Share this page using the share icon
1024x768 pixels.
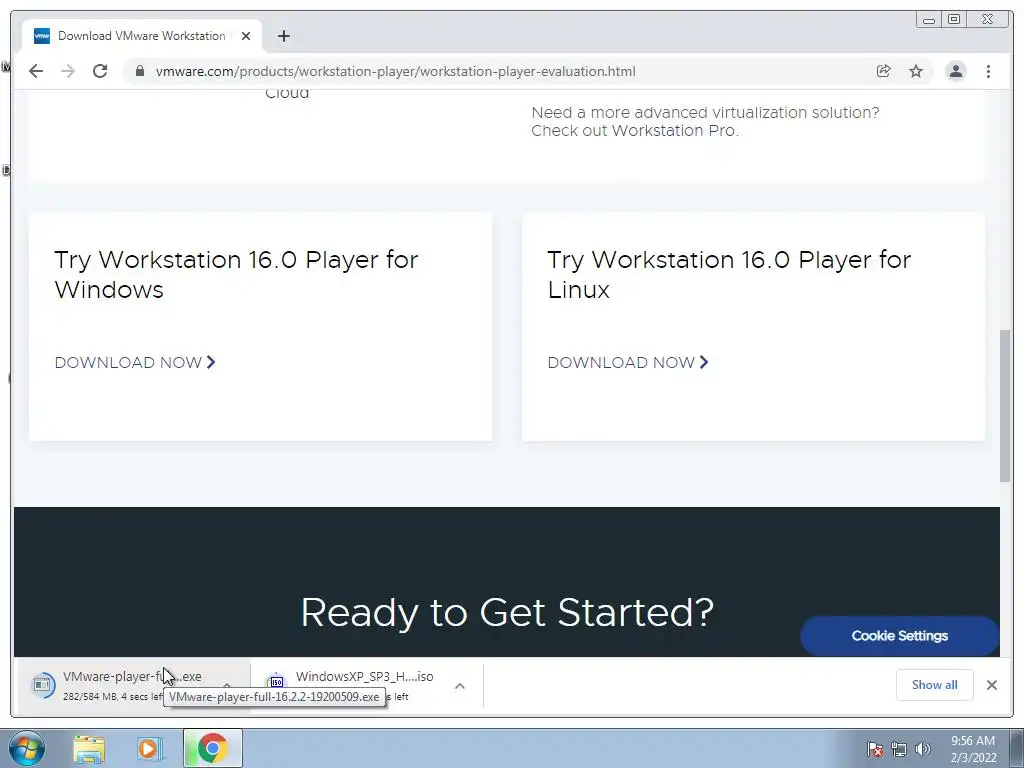(x=884, y=71)
